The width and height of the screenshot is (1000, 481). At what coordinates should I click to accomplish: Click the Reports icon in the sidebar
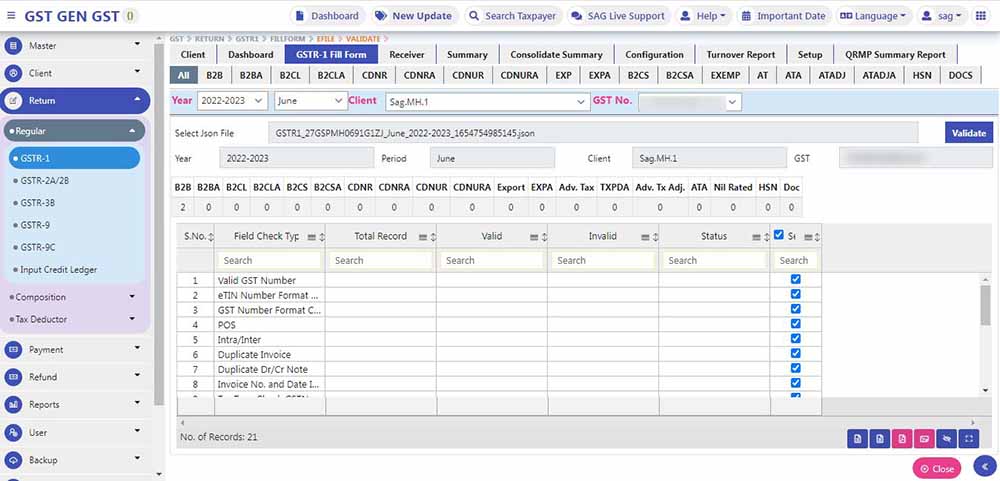coord(14,405)
